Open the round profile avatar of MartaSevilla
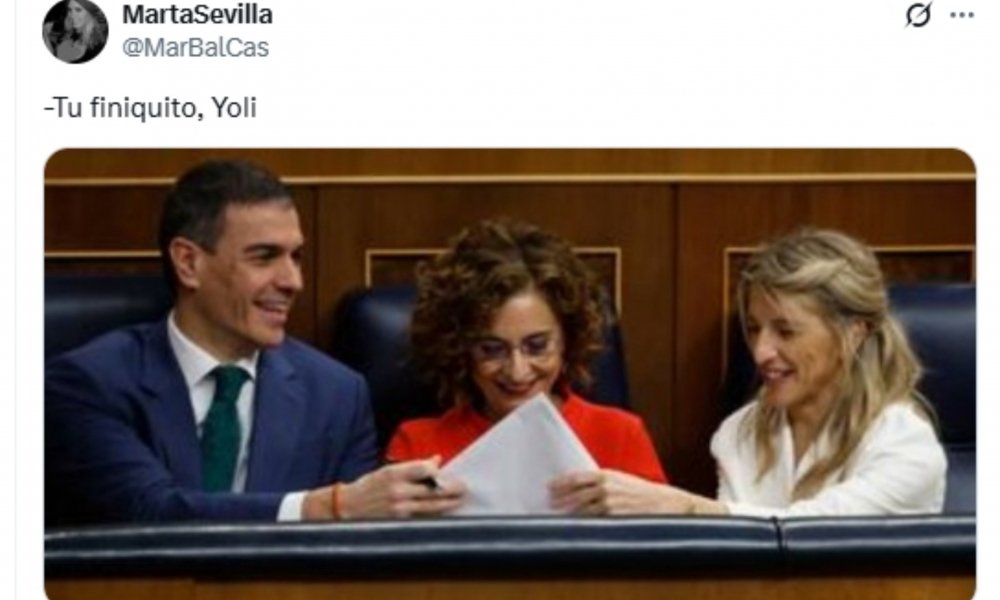Viewport: 1000px width, 600px height. [x=75, y=31]
